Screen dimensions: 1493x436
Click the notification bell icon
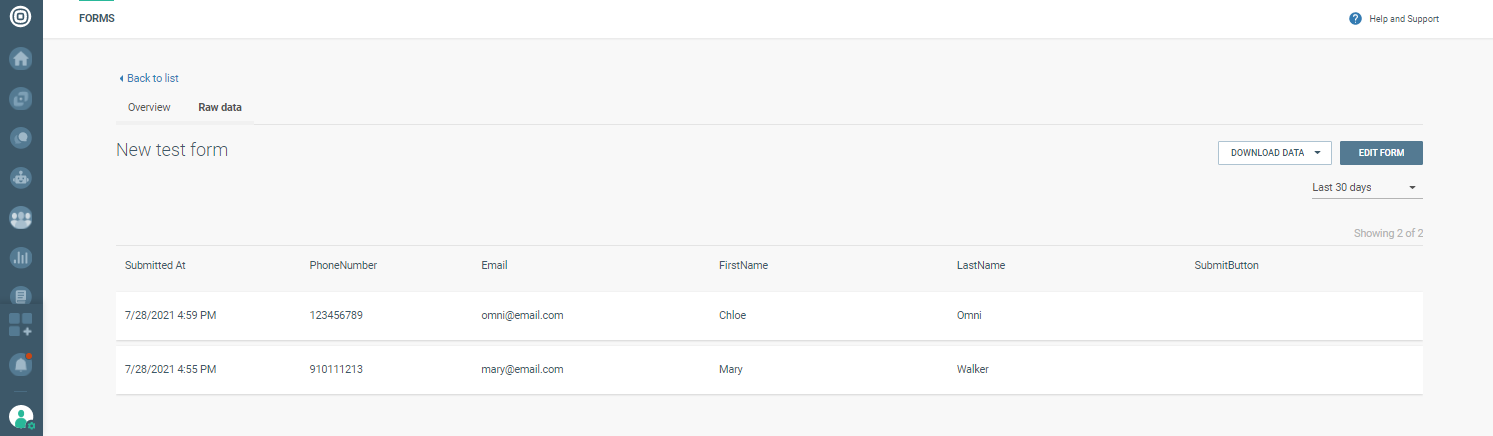click(x=20, y=365)
